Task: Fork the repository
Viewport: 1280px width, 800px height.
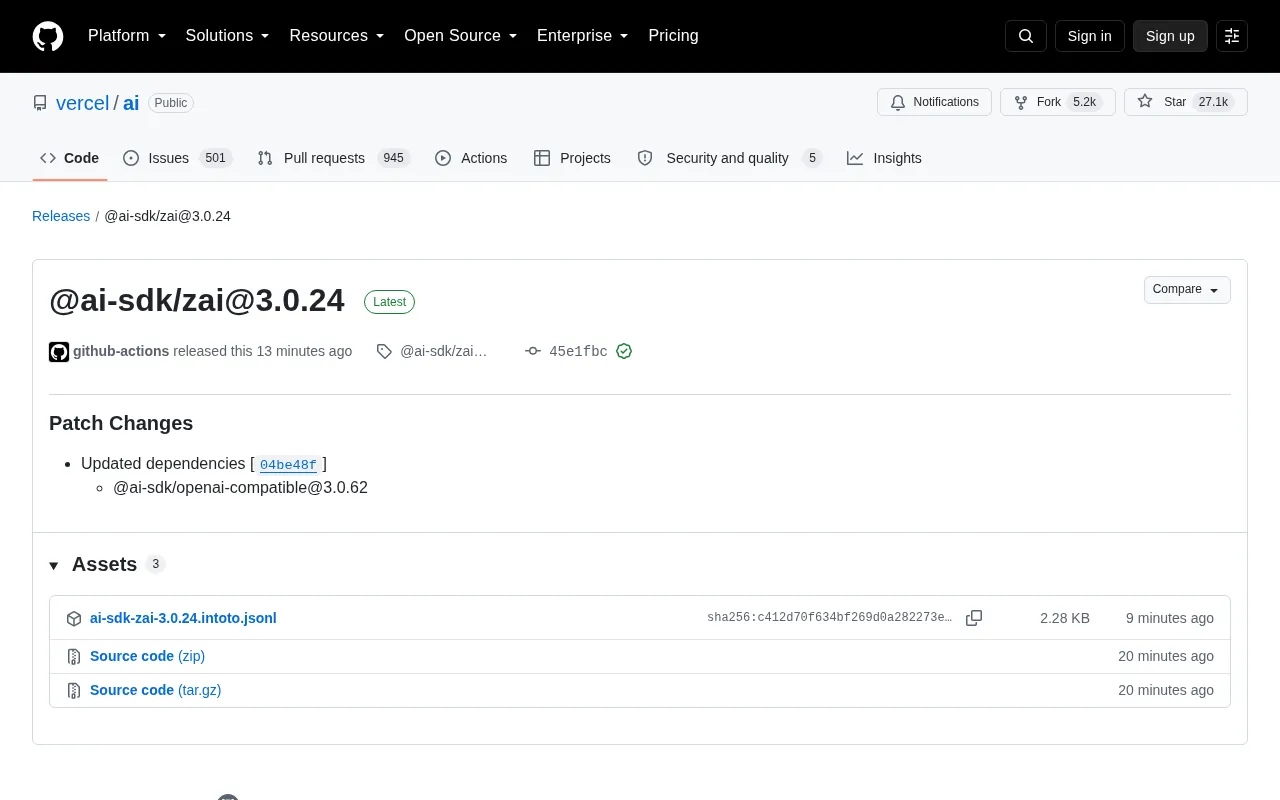Action: coord(1057,102)
